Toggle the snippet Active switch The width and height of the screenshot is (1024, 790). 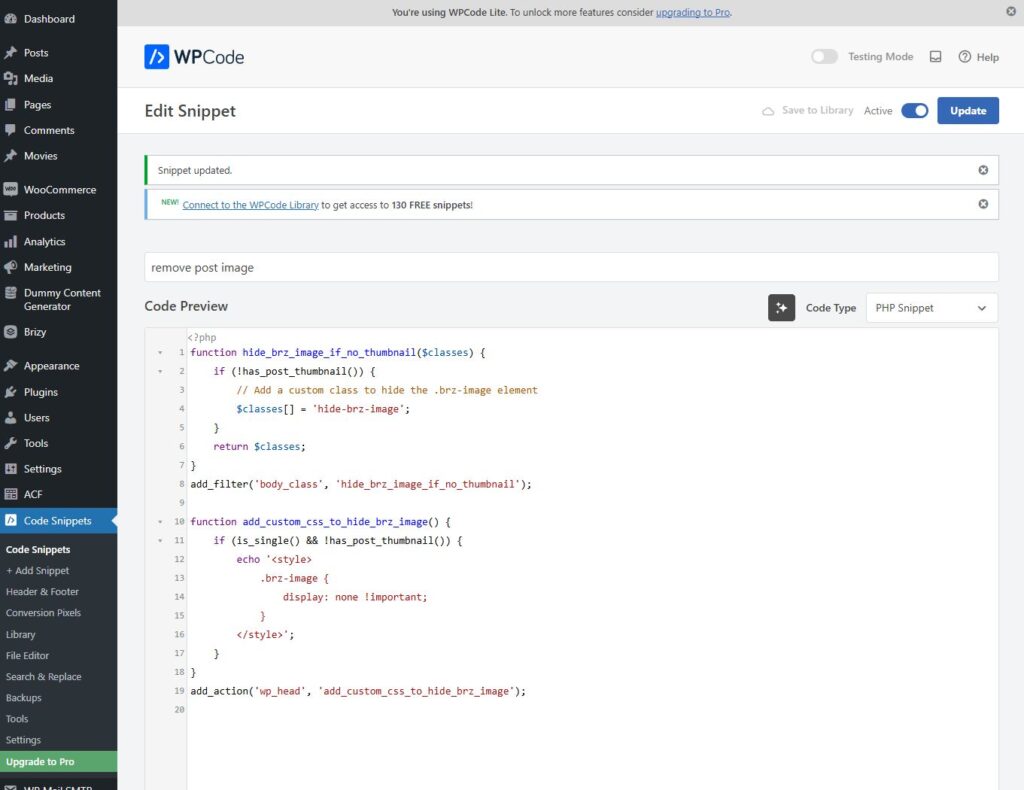[x=914, y=111]
